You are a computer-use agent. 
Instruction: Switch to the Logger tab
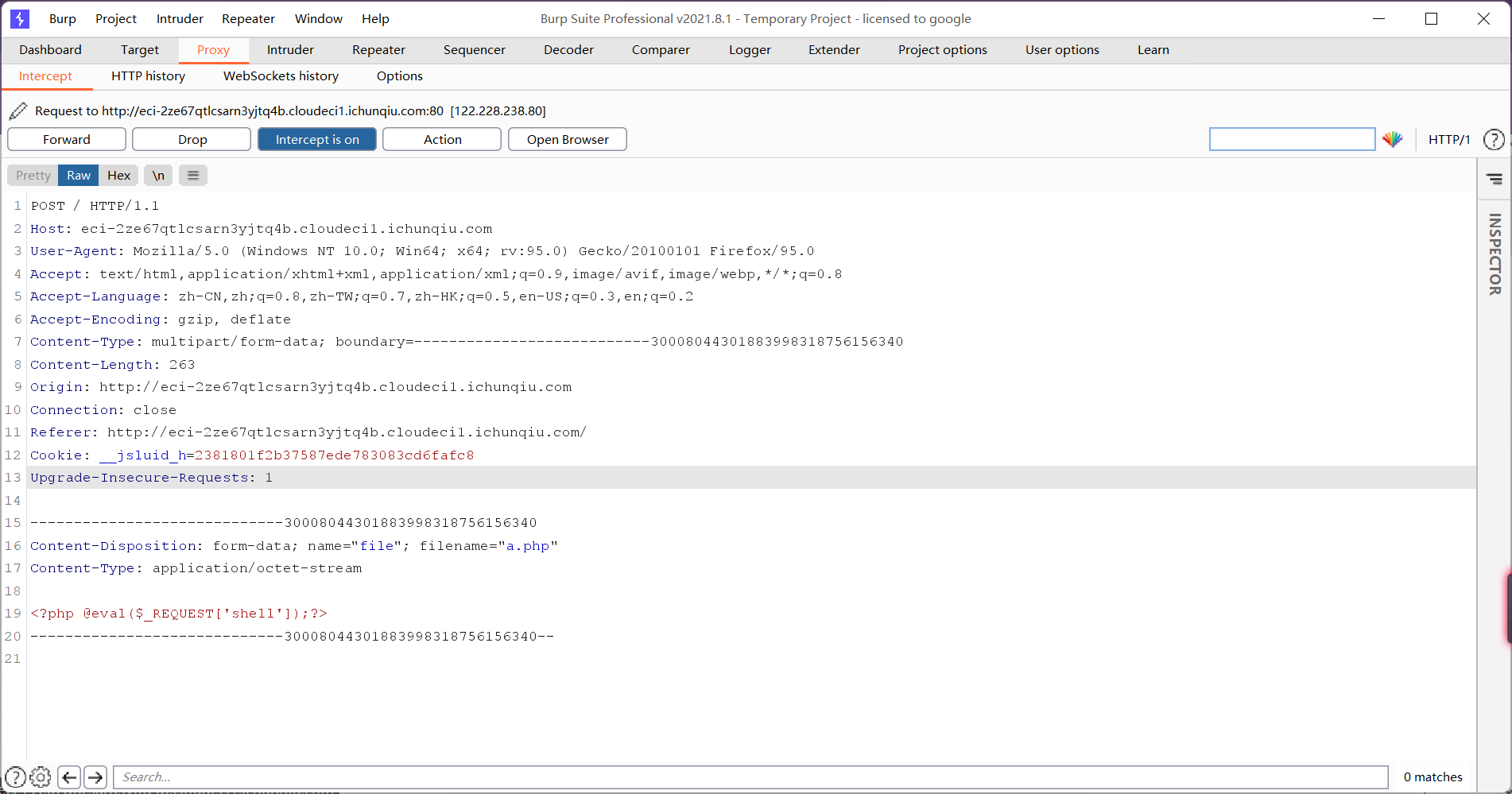tap(750, 49)
